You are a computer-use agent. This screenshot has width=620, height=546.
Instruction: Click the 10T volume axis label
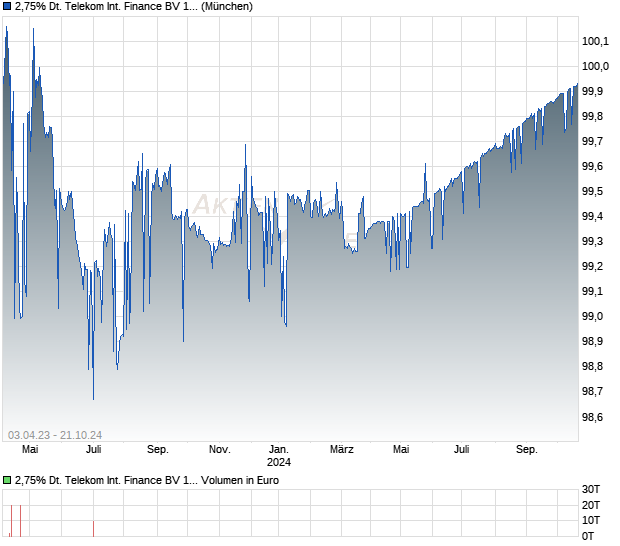point(591,521)
